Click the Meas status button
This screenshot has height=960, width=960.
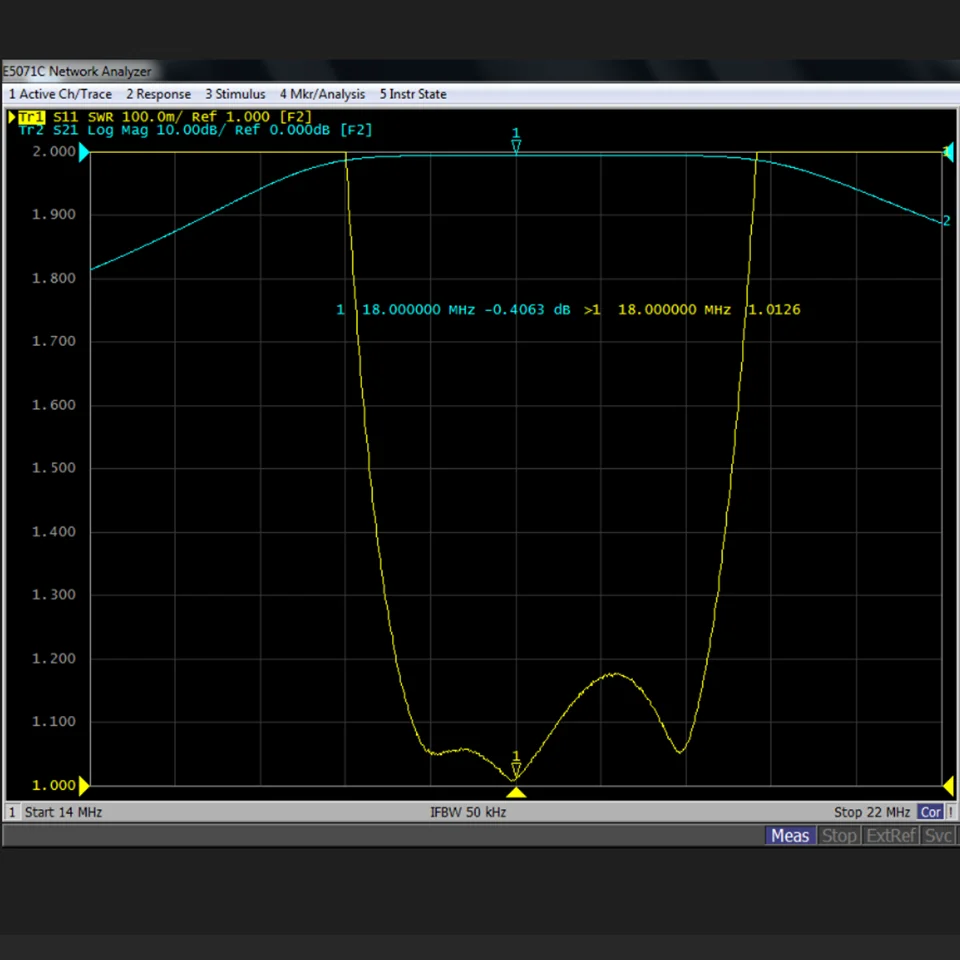pyautogui.click(x=790, y=836)
